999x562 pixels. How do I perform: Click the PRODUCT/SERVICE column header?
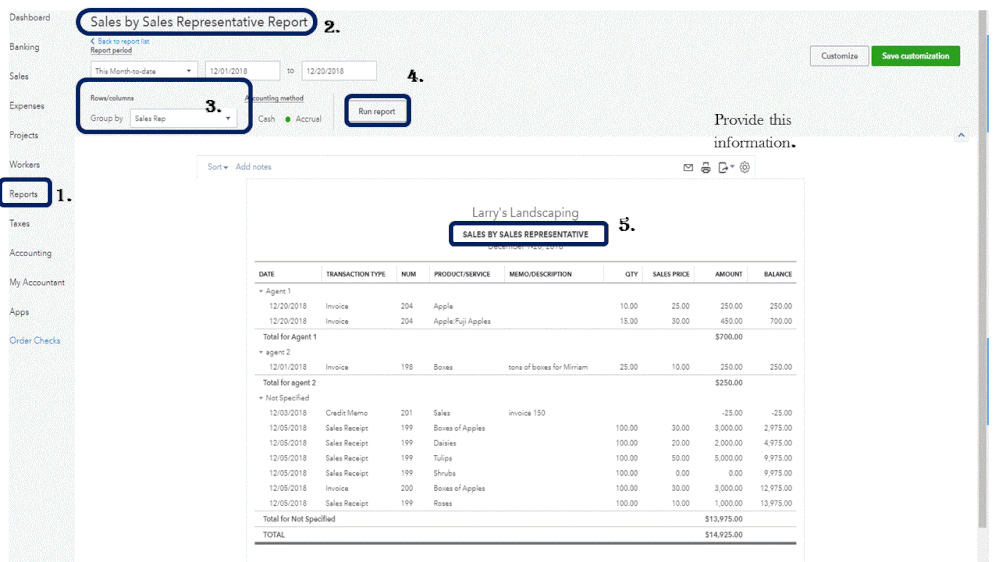tap(462, 274)
